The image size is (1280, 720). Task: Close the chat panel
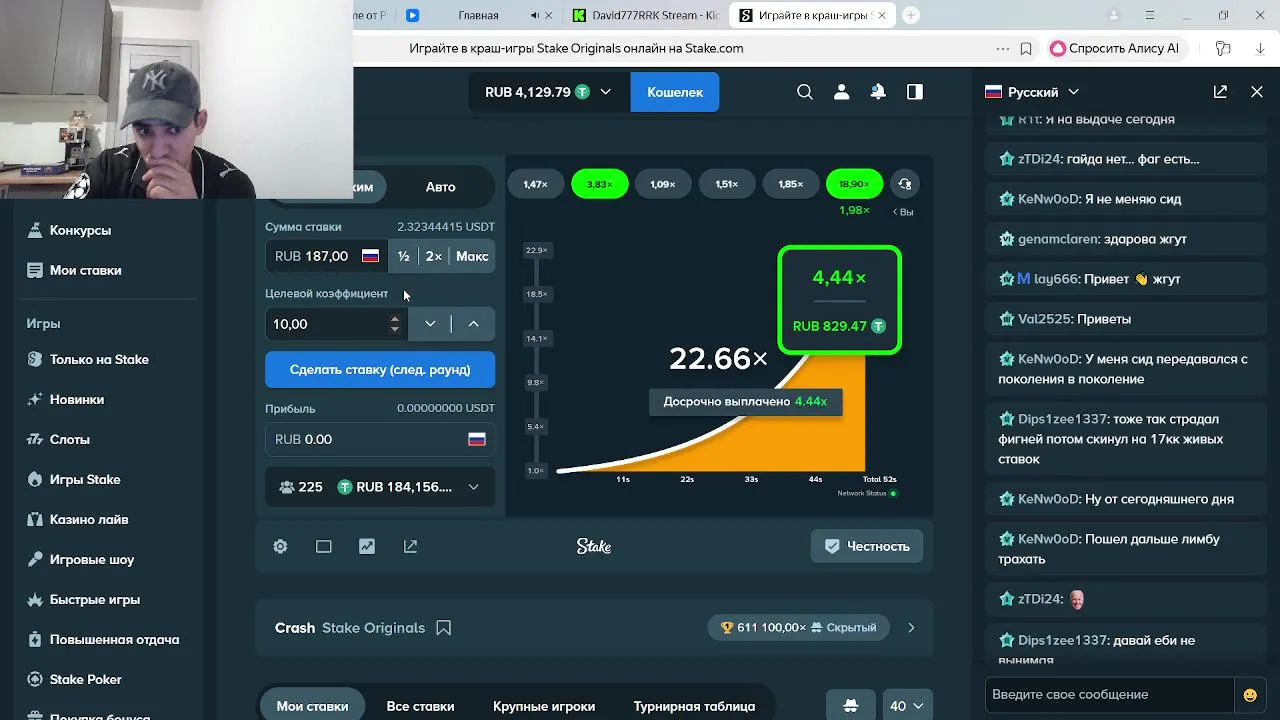1257,91
